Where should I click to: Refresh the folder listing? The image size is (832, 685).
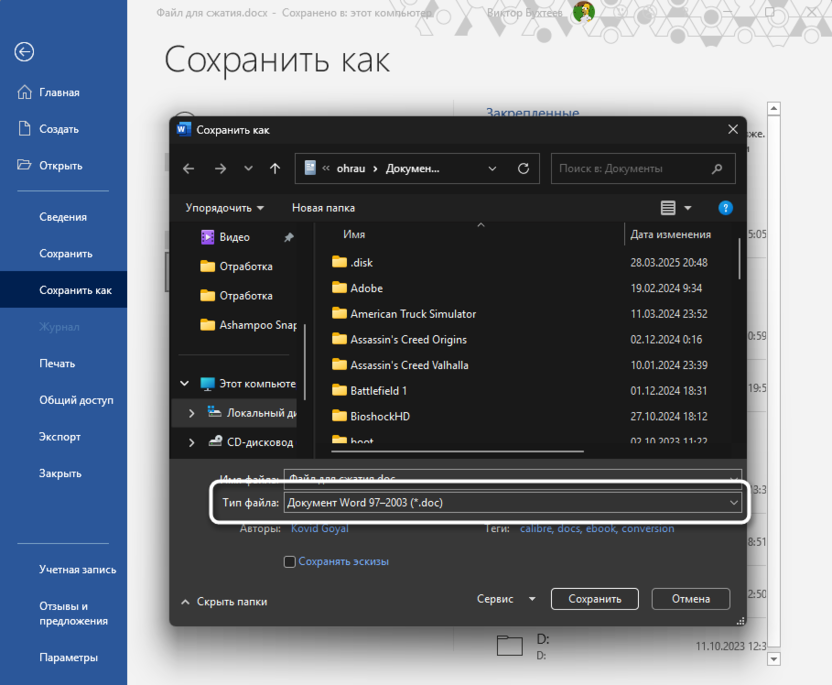click(x=523, y=169)
